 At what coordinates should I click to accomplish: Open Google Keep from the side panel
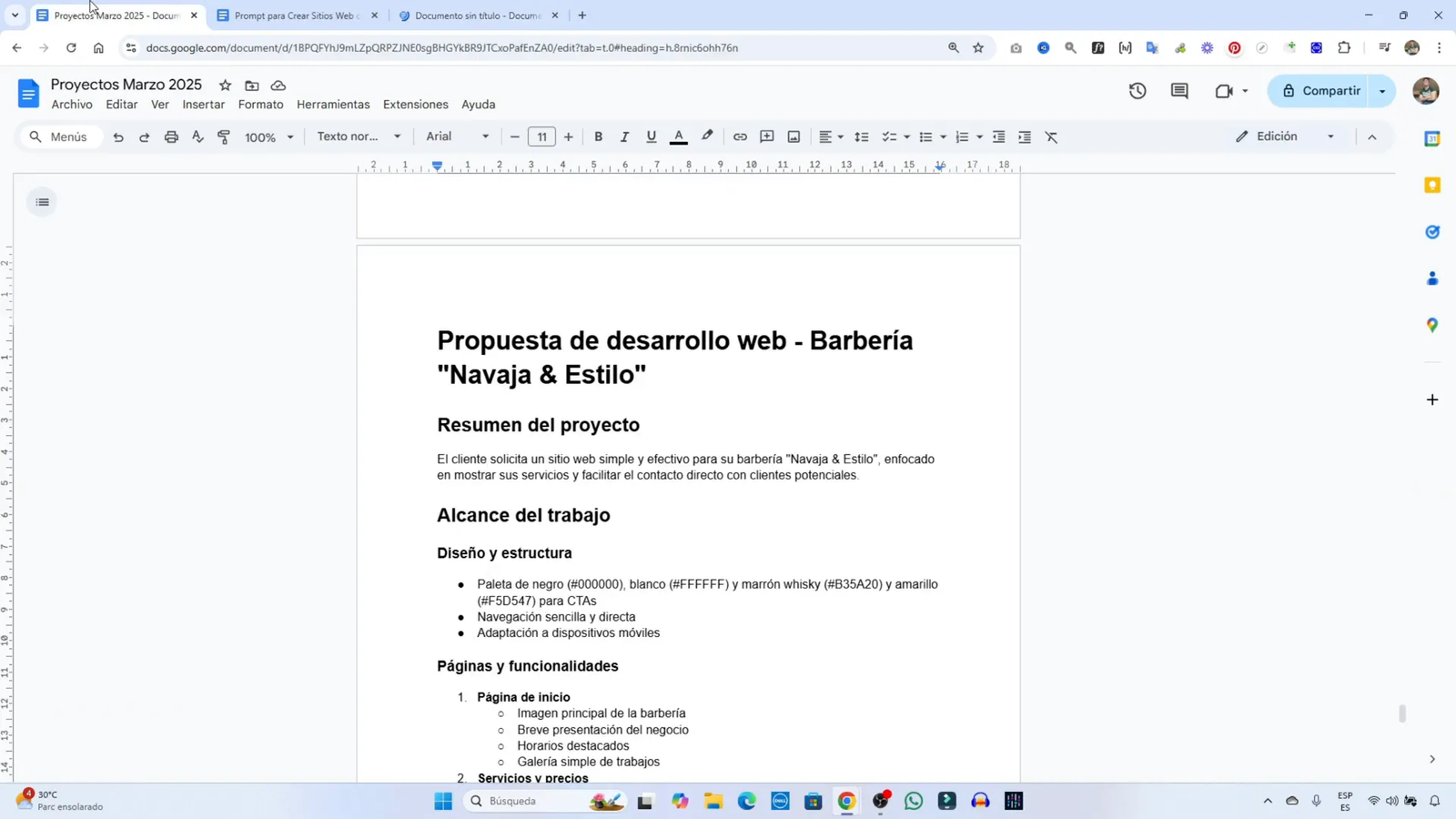tap(1432, 185)
